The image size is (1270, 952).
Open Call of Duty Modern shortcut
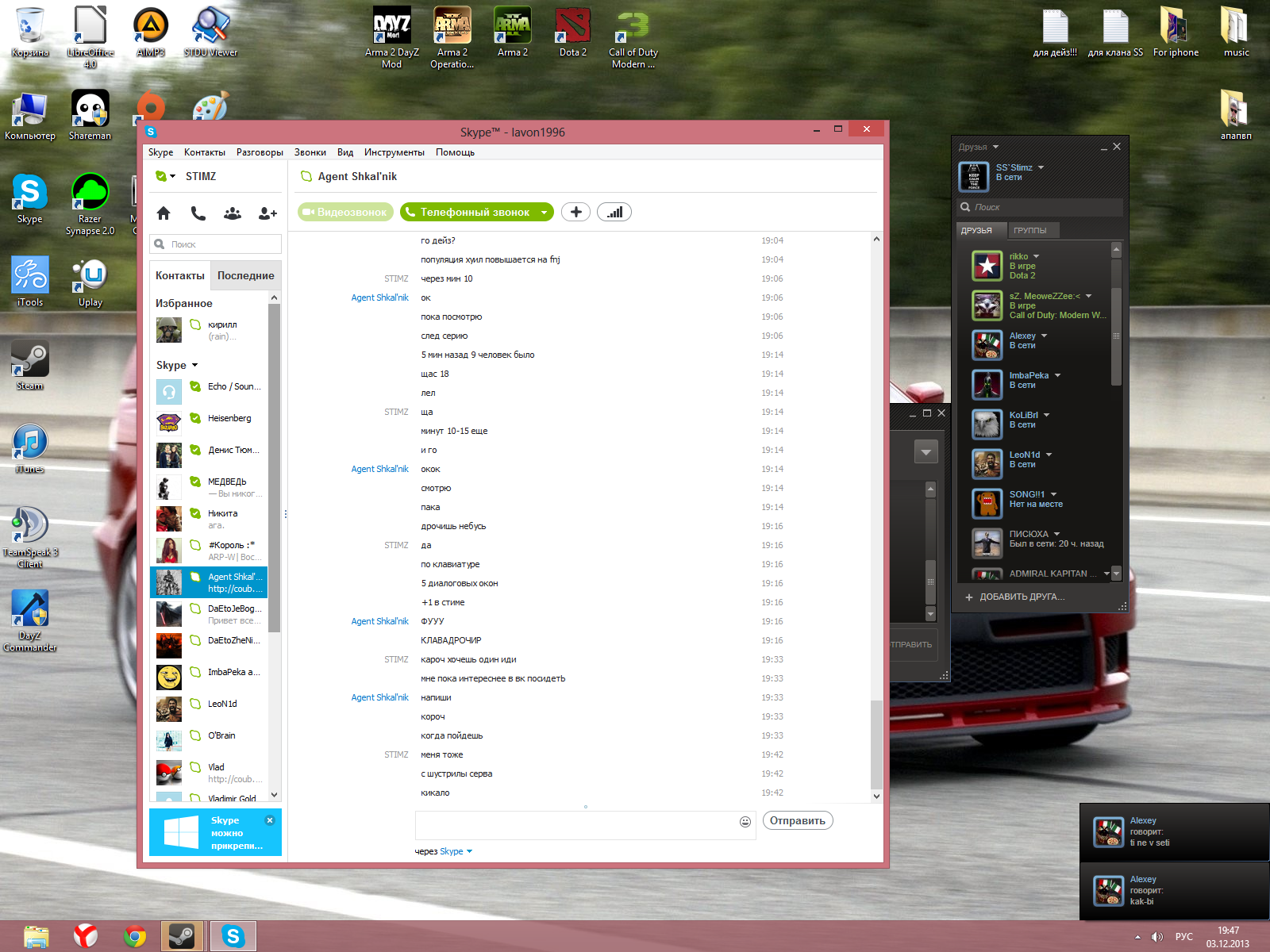coord(633,37)
